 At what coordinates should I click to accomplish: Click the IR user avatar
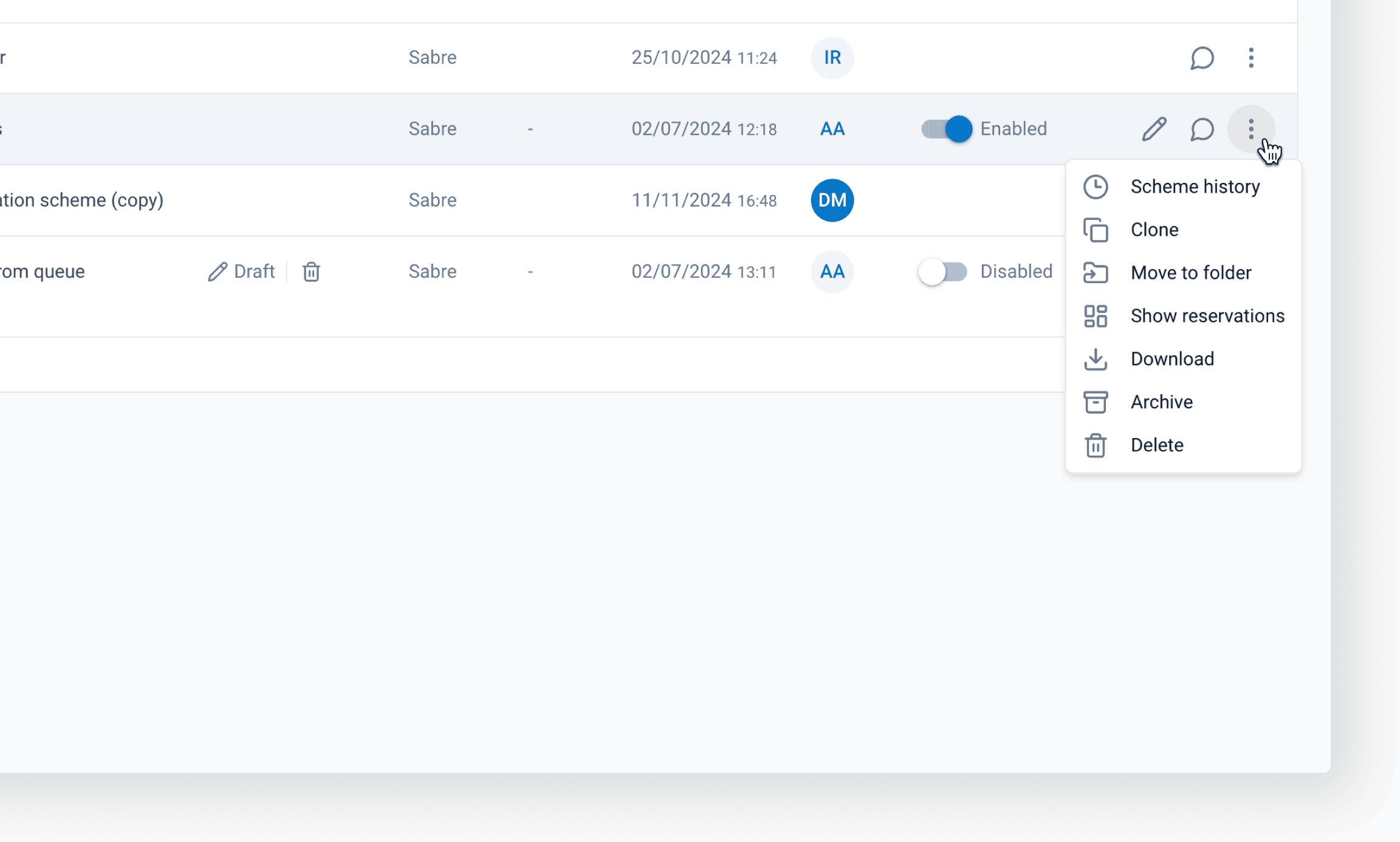tap(832, 58)
